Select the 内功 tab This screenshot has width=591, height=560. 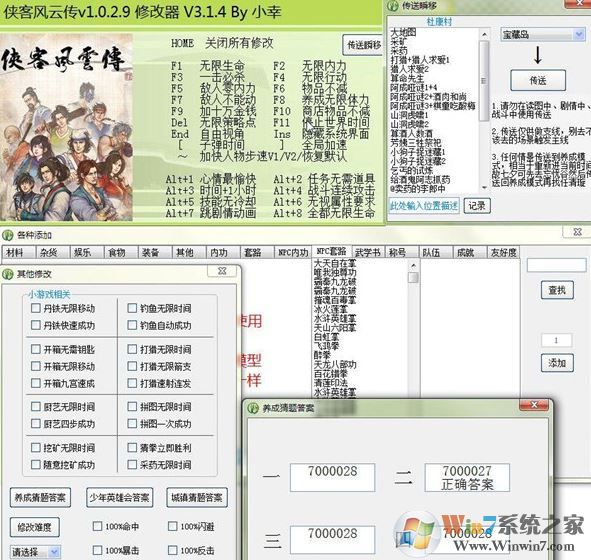tap(223, 252)
